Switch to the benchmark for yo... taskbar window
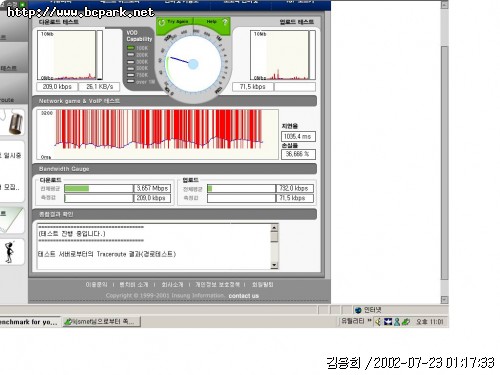The width and height of the screenshot is (500, 375). pos(29,322)
